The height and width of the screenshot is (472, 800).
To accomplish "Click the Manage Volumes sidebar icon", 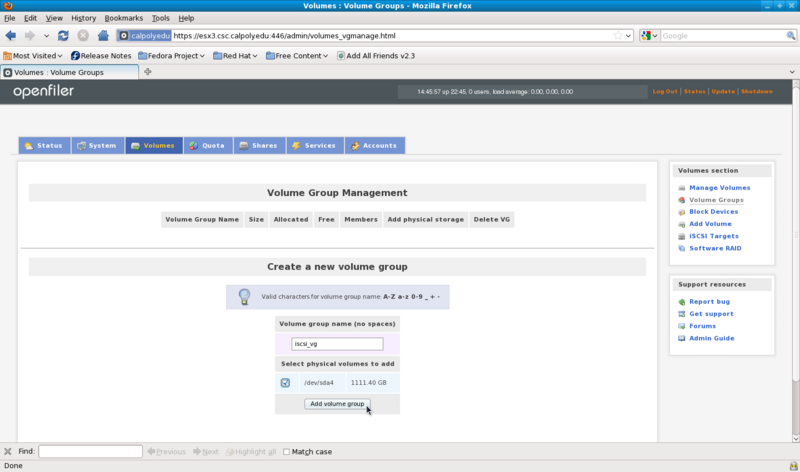I will coord(682,188).
